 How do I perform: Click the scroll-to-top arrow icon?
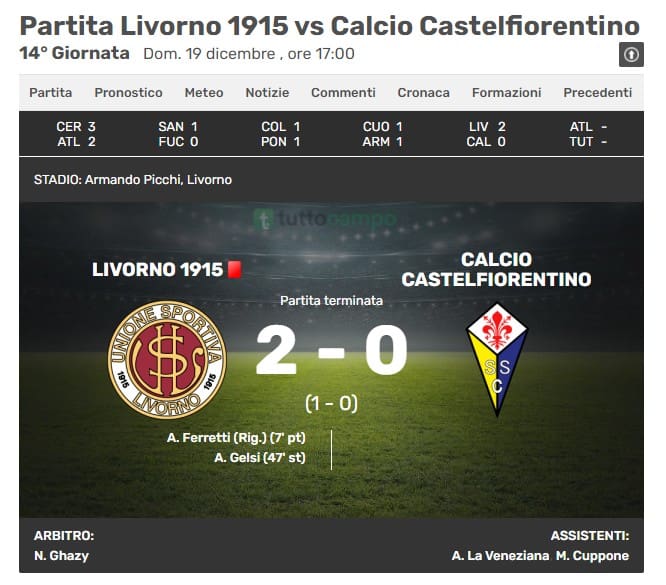[x=630, y=55]
